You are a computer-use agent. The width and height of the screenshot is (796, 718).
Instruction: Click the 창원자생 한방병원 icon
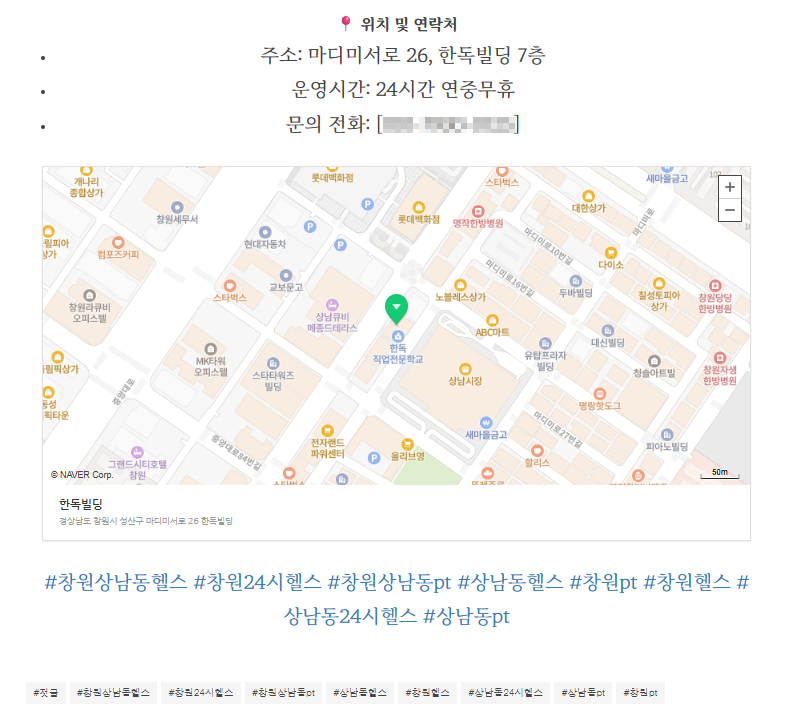coord(719,357)
